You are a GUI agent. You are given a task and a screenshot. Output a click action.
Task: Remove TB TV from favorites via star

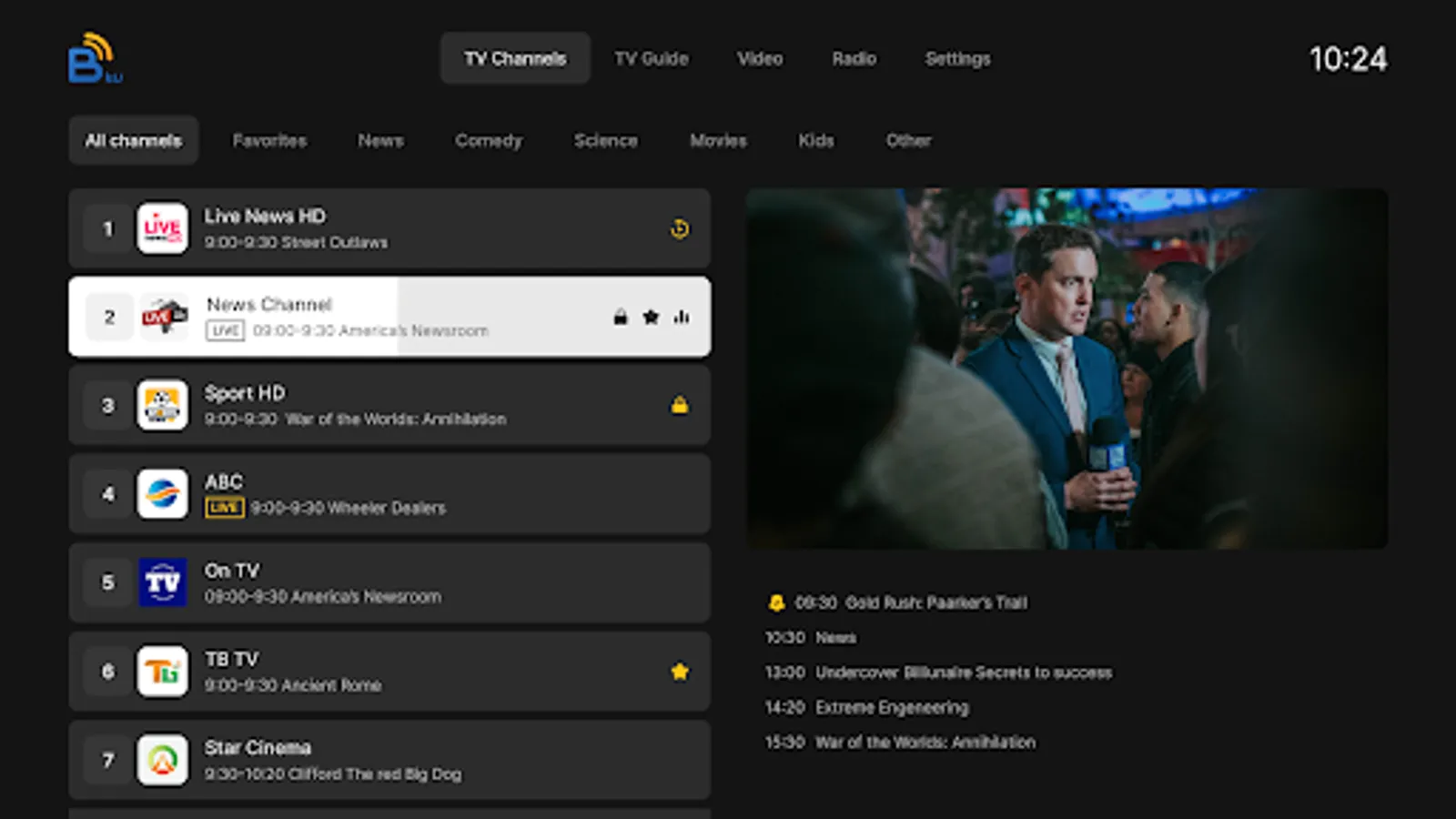(680, 672)
